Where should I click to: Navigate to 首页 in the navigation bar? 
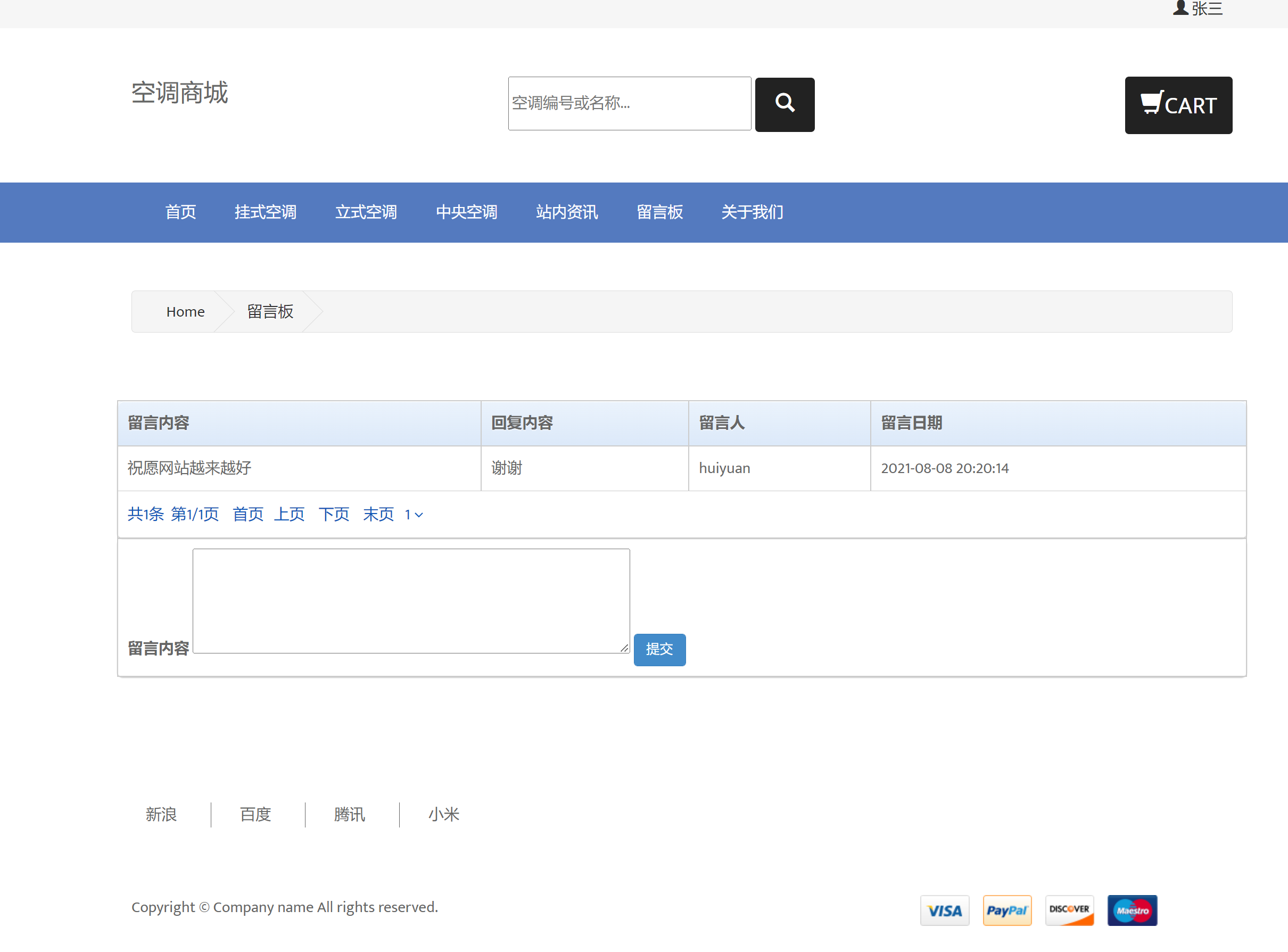pyautogui.click(x=180, y=212)
